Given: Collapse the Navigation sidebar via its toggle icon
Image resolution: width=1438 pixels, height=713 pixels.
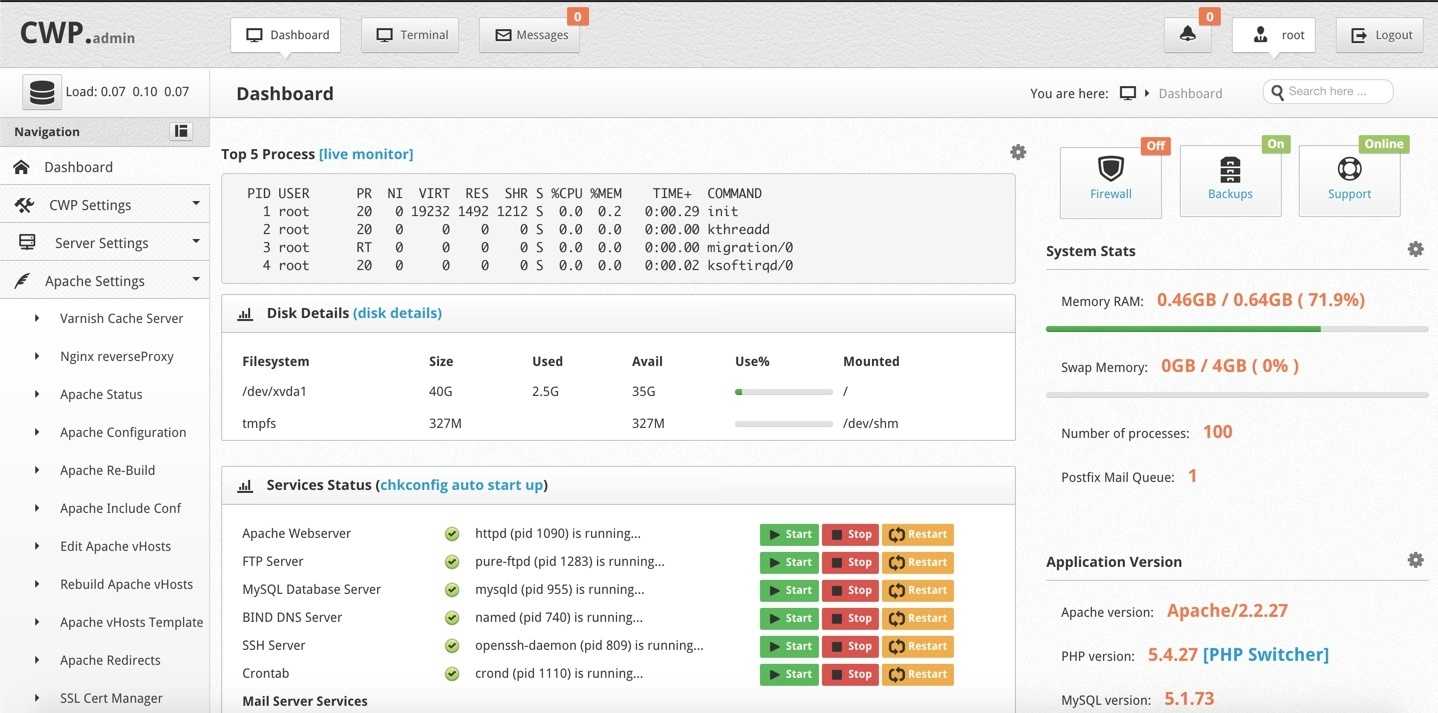Looking at the screenshot, I should pos(181,131).
